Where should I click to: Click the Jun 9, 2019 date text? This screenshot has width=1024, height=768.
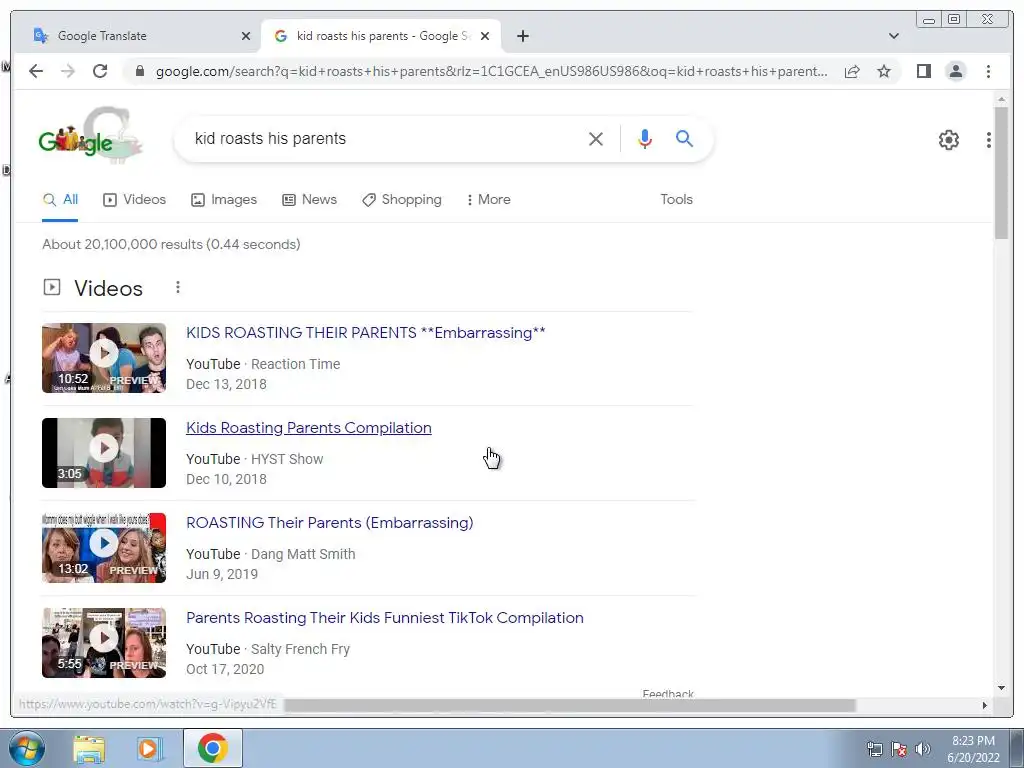222,574
